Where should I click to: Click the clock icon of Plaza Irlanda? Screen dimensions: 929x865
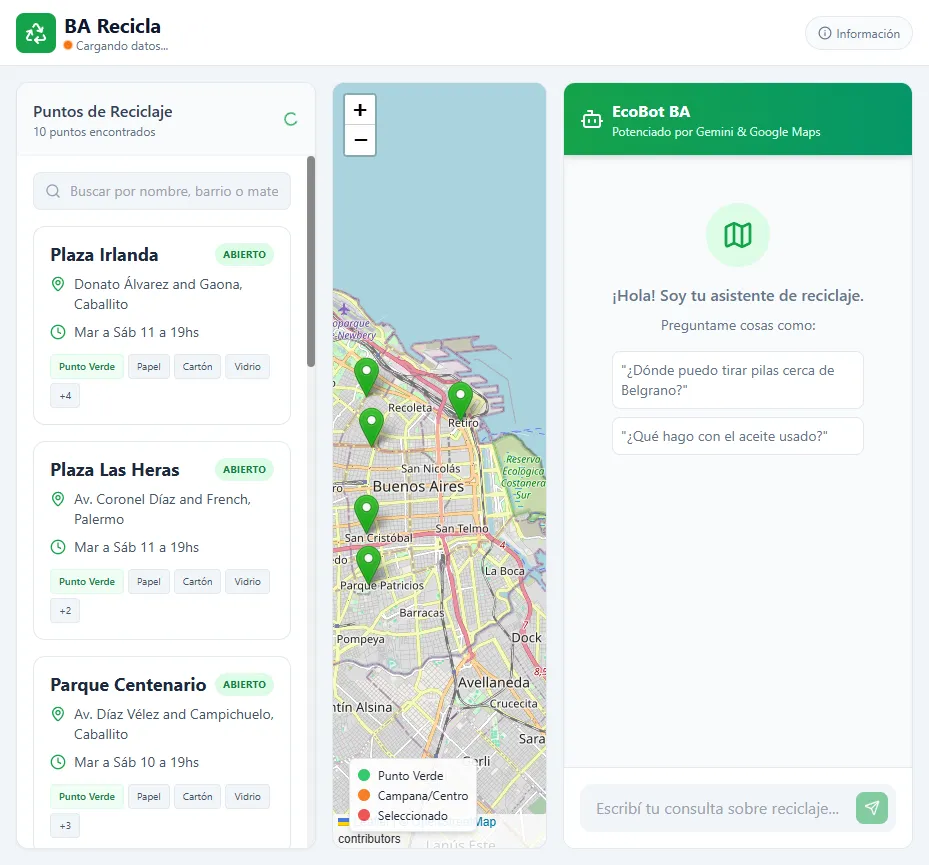tap(57, 332)
